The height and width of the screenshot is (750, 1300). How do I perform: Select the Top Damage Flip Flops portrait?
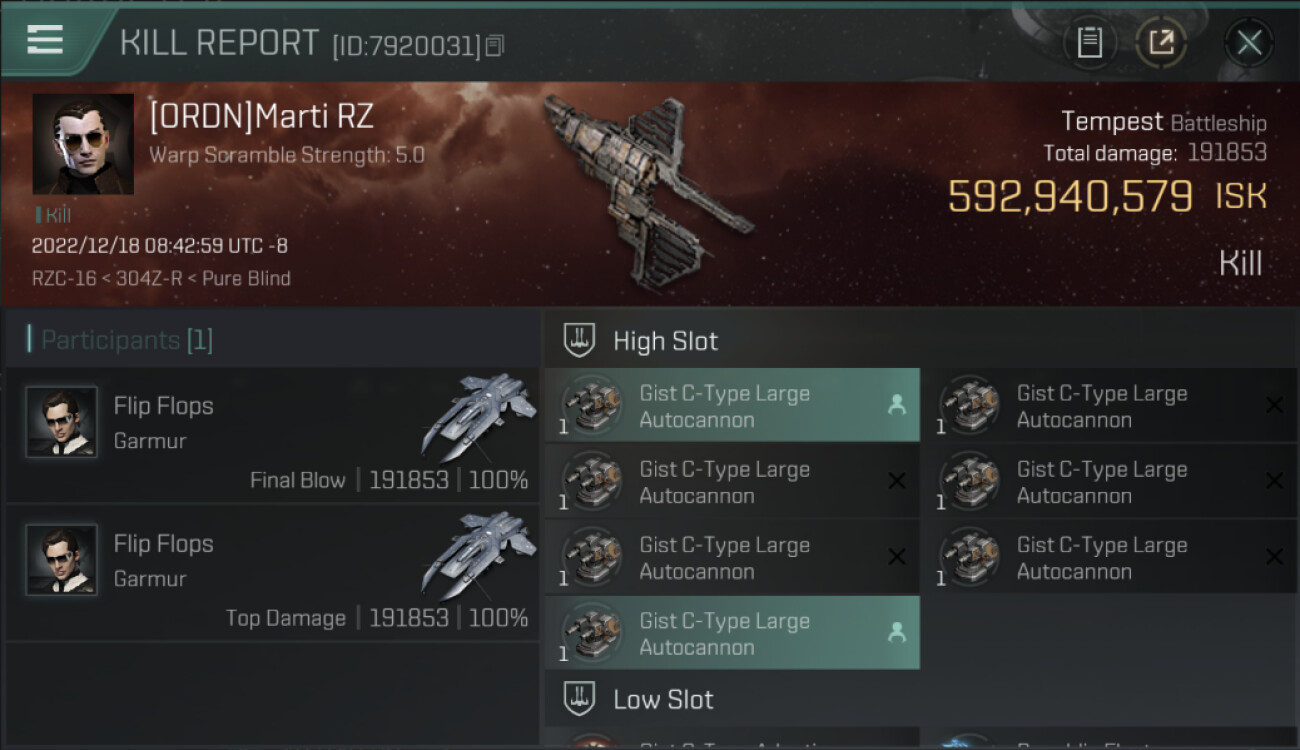(61, 560)
